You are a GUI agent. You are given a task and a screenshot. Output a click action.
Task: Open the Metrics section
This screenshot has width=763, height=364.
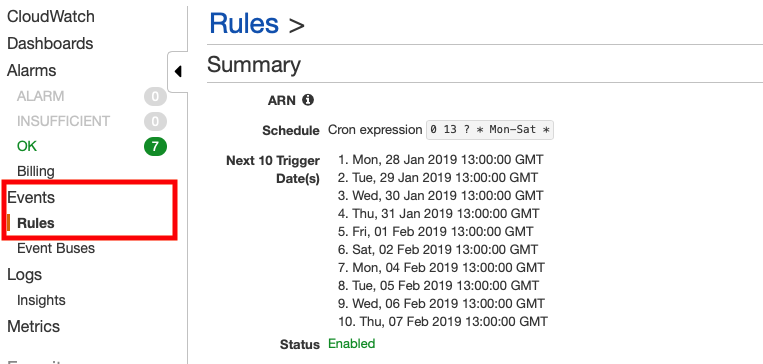pyautogui.click(x=33, y=326)
